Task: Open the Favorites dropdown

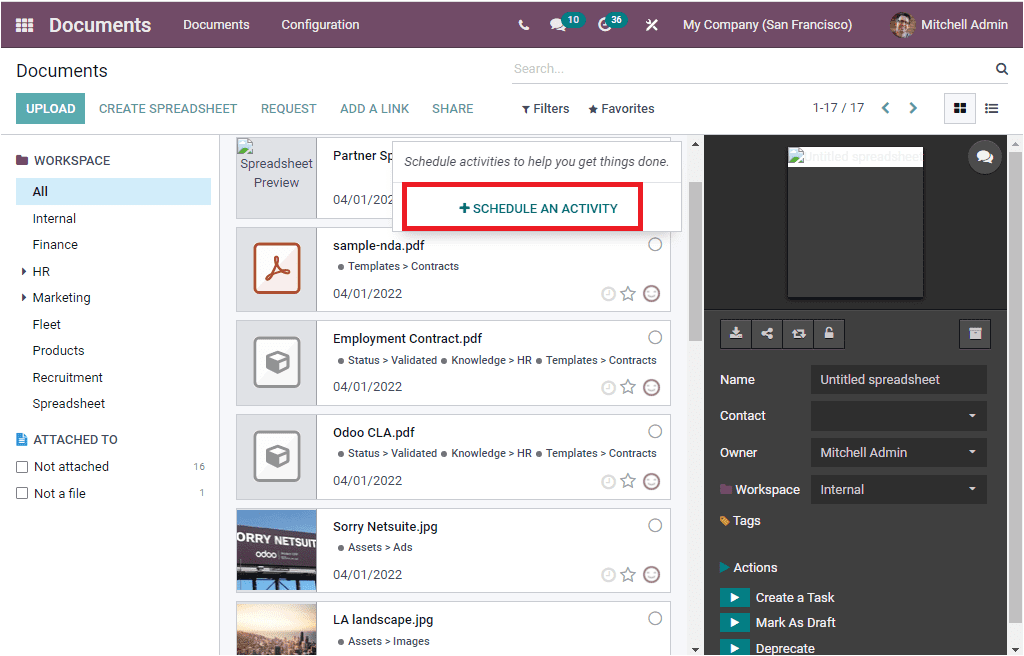Action: click(x=621, y=108)
